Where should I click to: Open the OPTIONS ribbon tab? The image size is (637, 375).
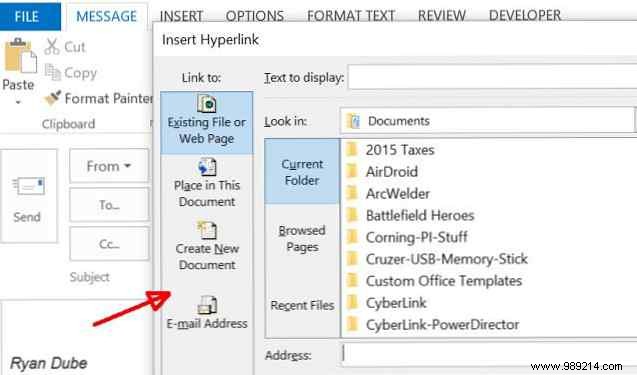point(255,16)
